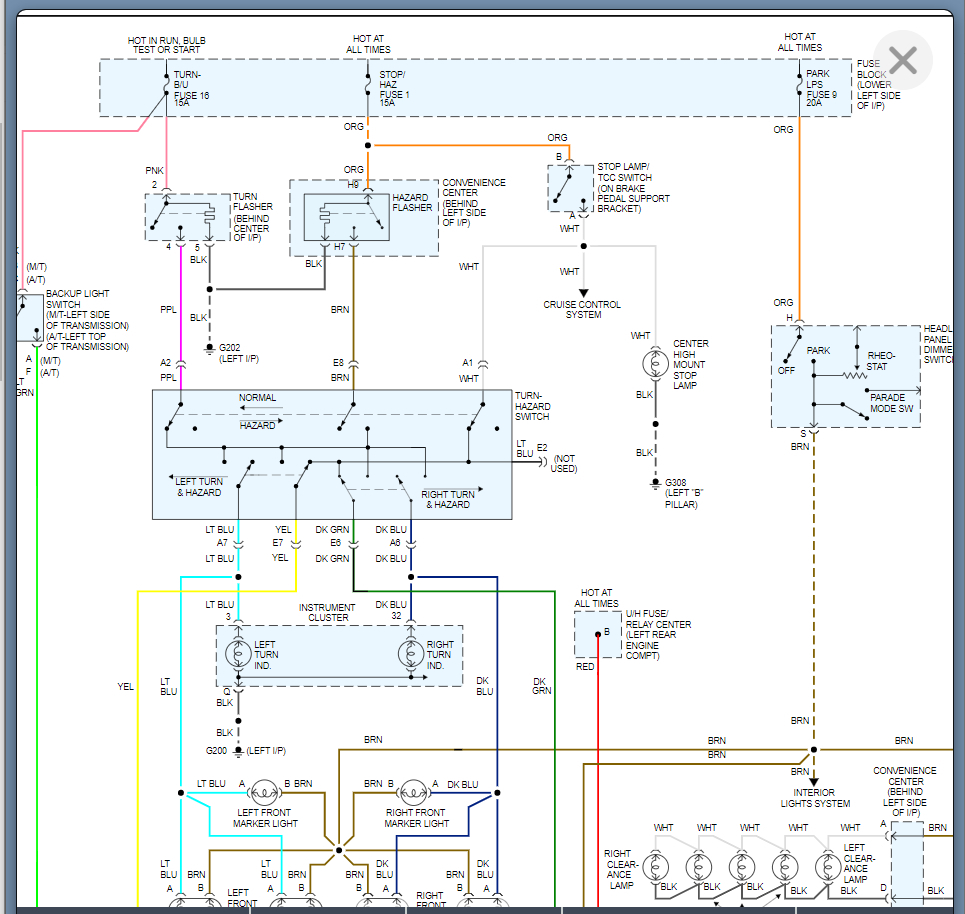
Task: Click the right front marker light bulb symbol
Action: 413,793
